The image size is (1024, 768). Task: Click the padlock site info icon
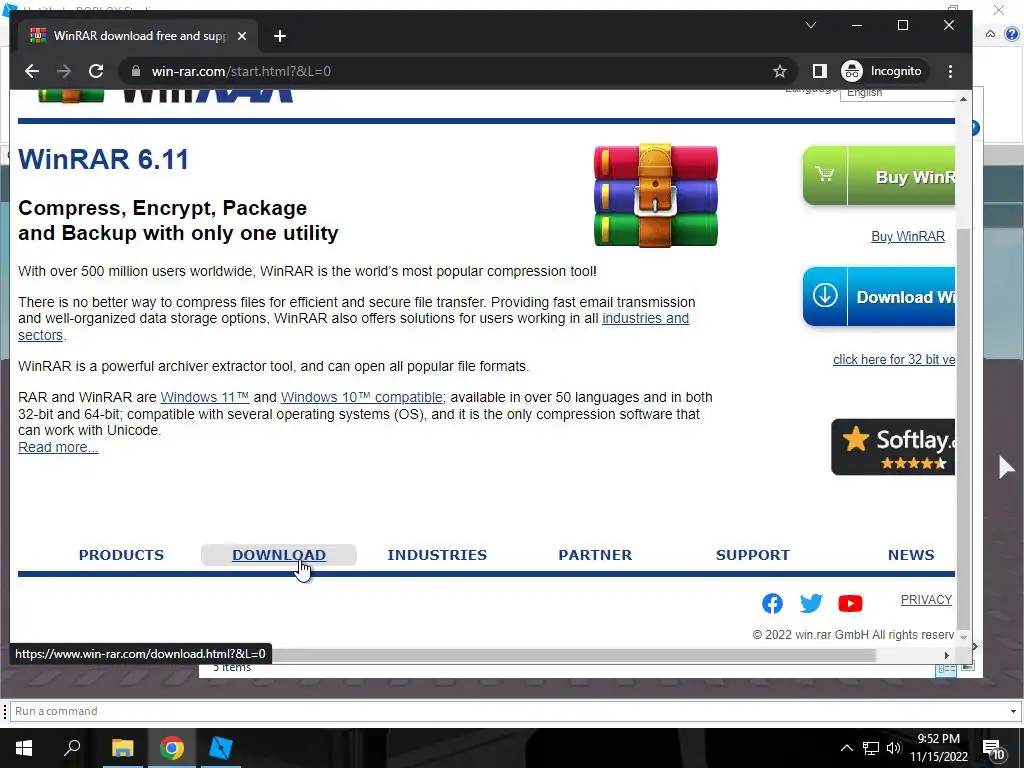pyautogui.click(x=136, y=71)
